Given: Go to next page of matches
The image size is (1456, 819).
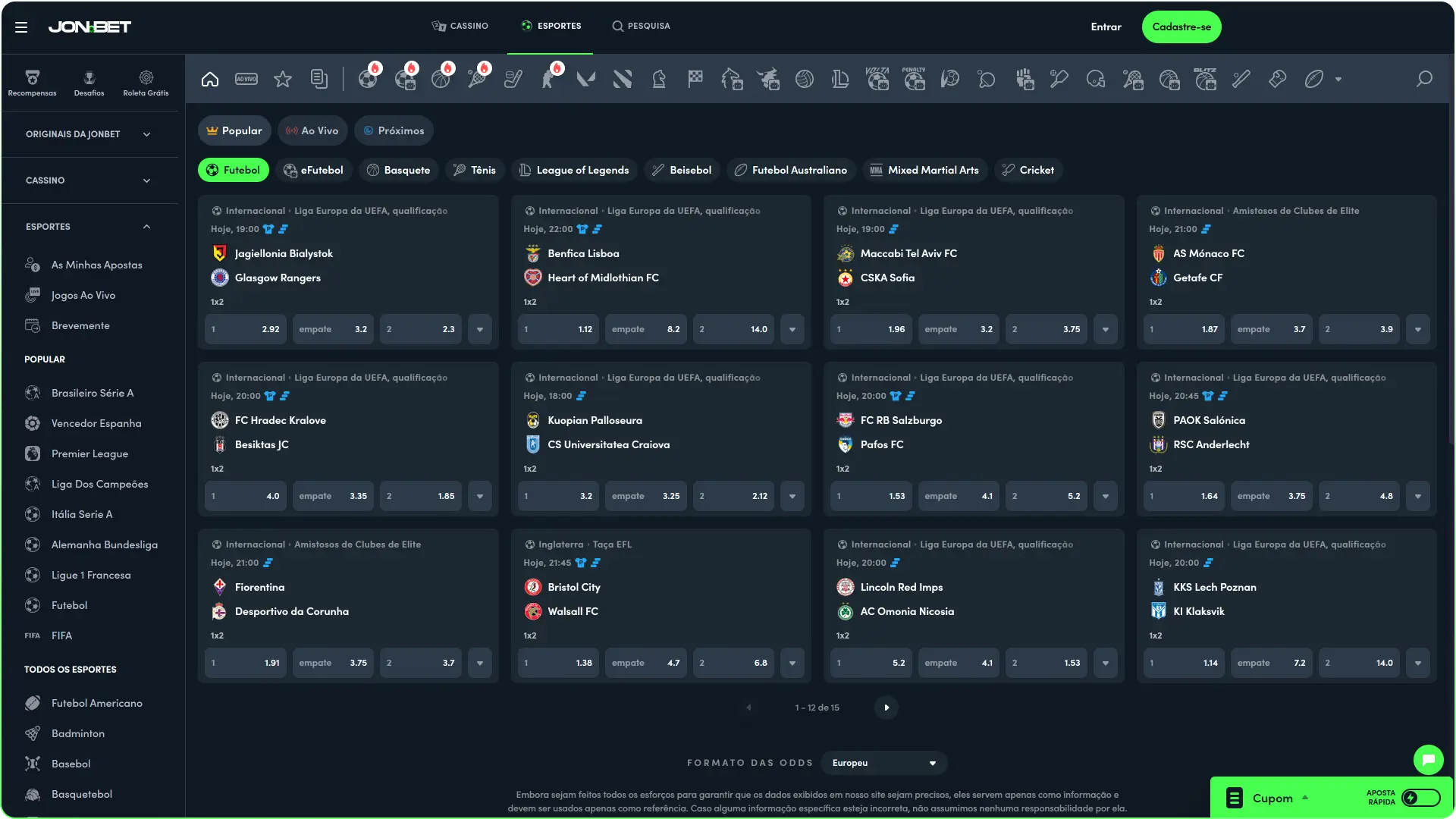Looking at the screenshot, I should pyautogui.click(x=886, y=708).
